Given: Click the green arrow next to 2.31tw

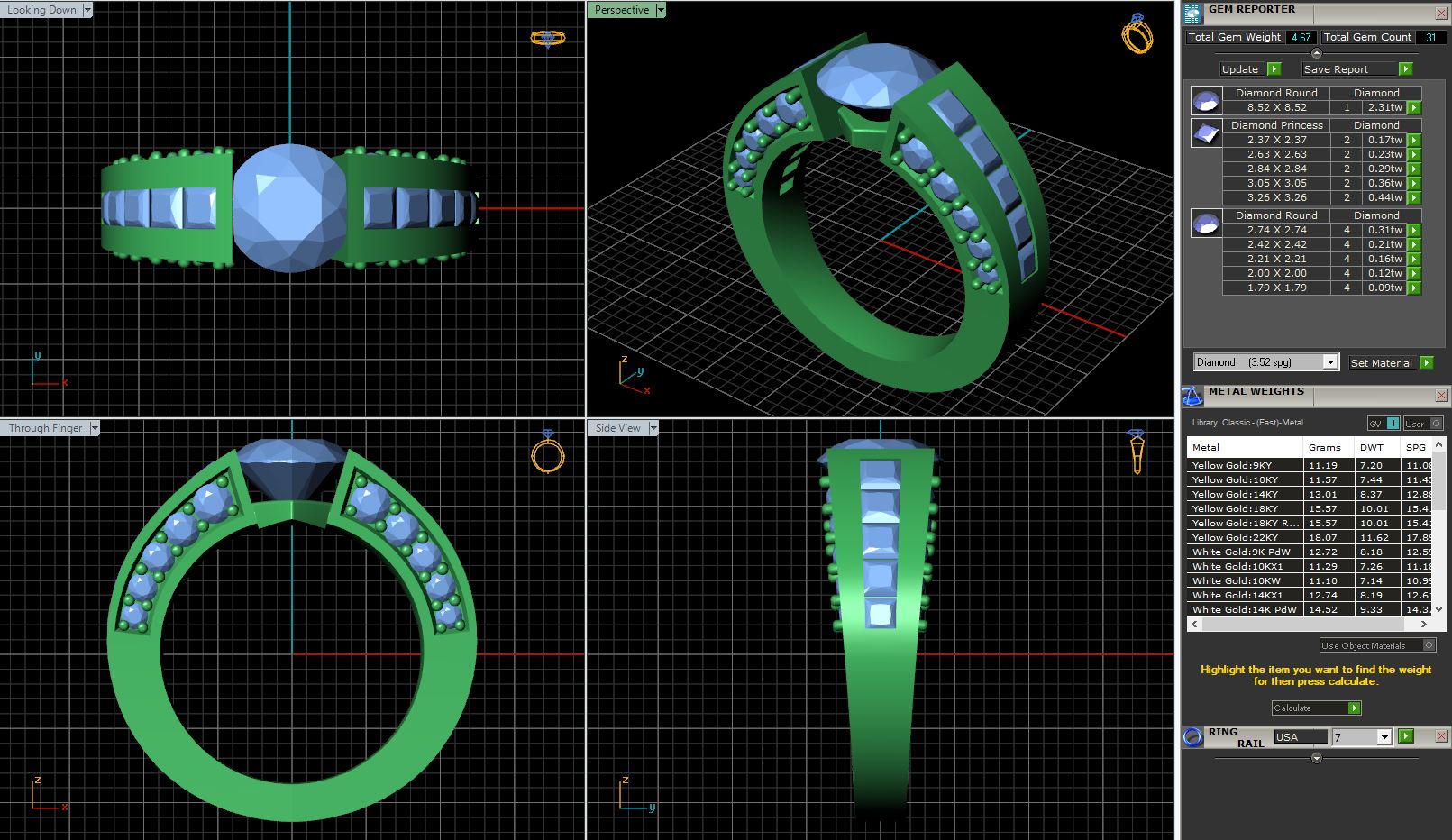Looking at the screenshot, I should pos(1414,107).
